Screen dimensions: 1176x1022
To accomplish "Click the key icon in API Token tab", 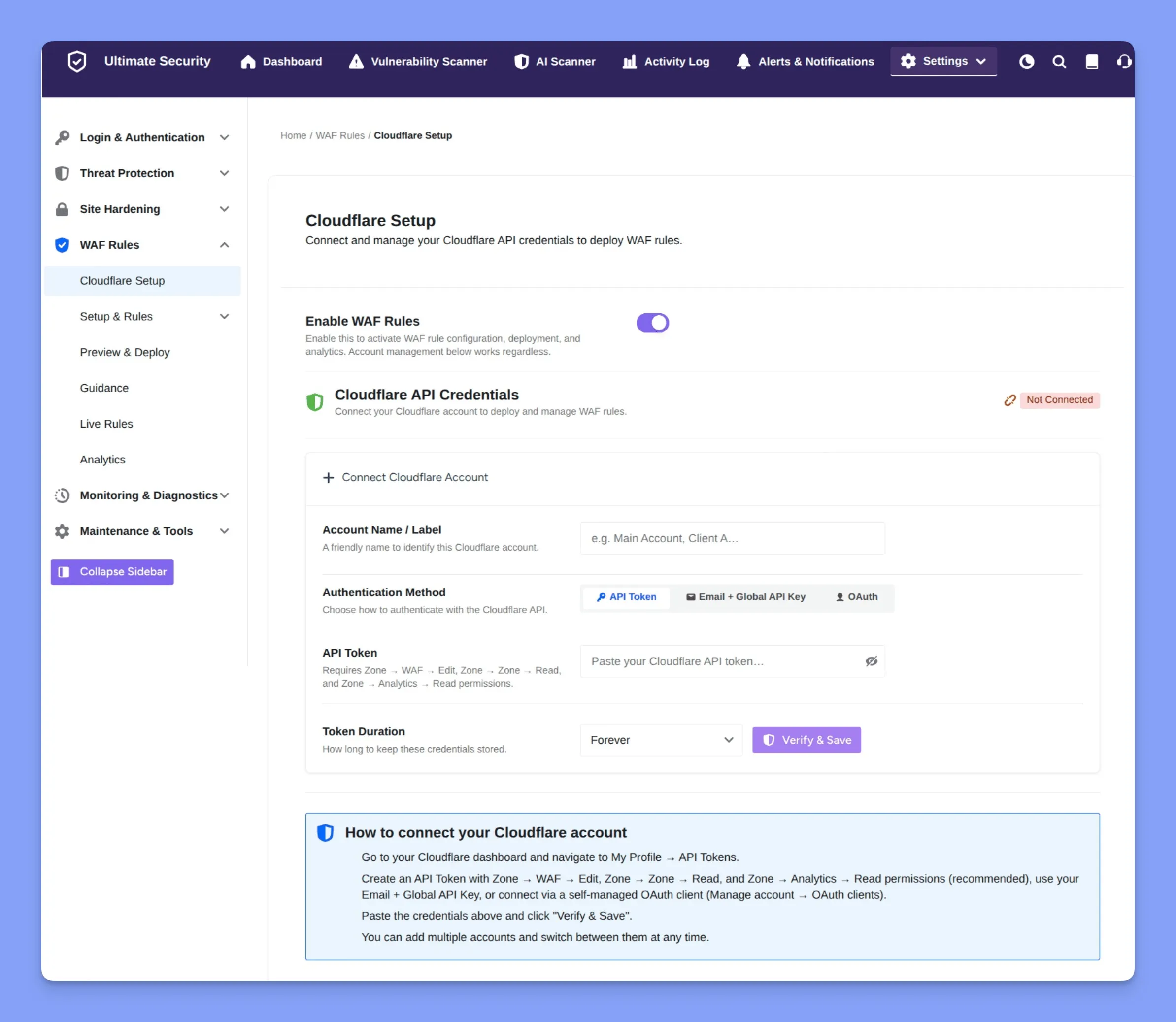I will 601,597.
